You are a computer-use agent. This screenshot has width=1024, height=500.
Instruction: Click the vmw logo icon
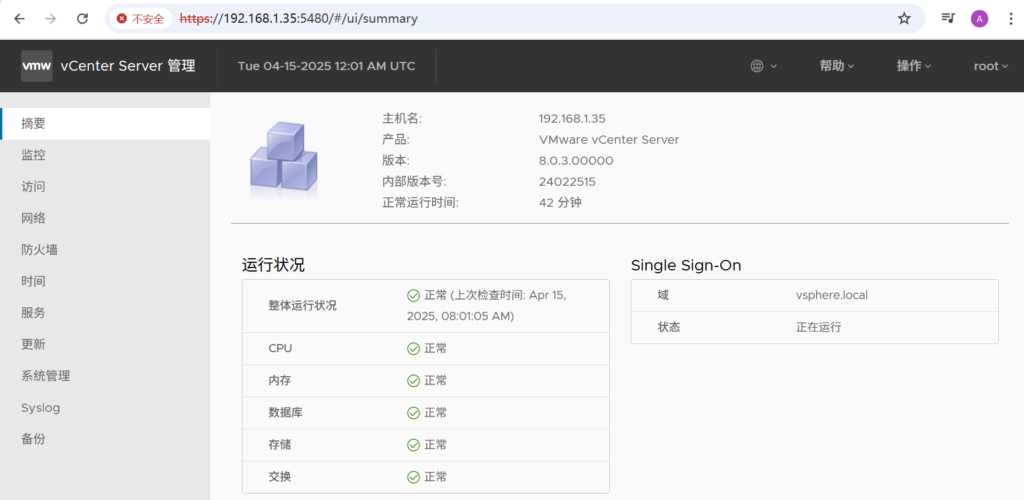[x=37, y=66]
